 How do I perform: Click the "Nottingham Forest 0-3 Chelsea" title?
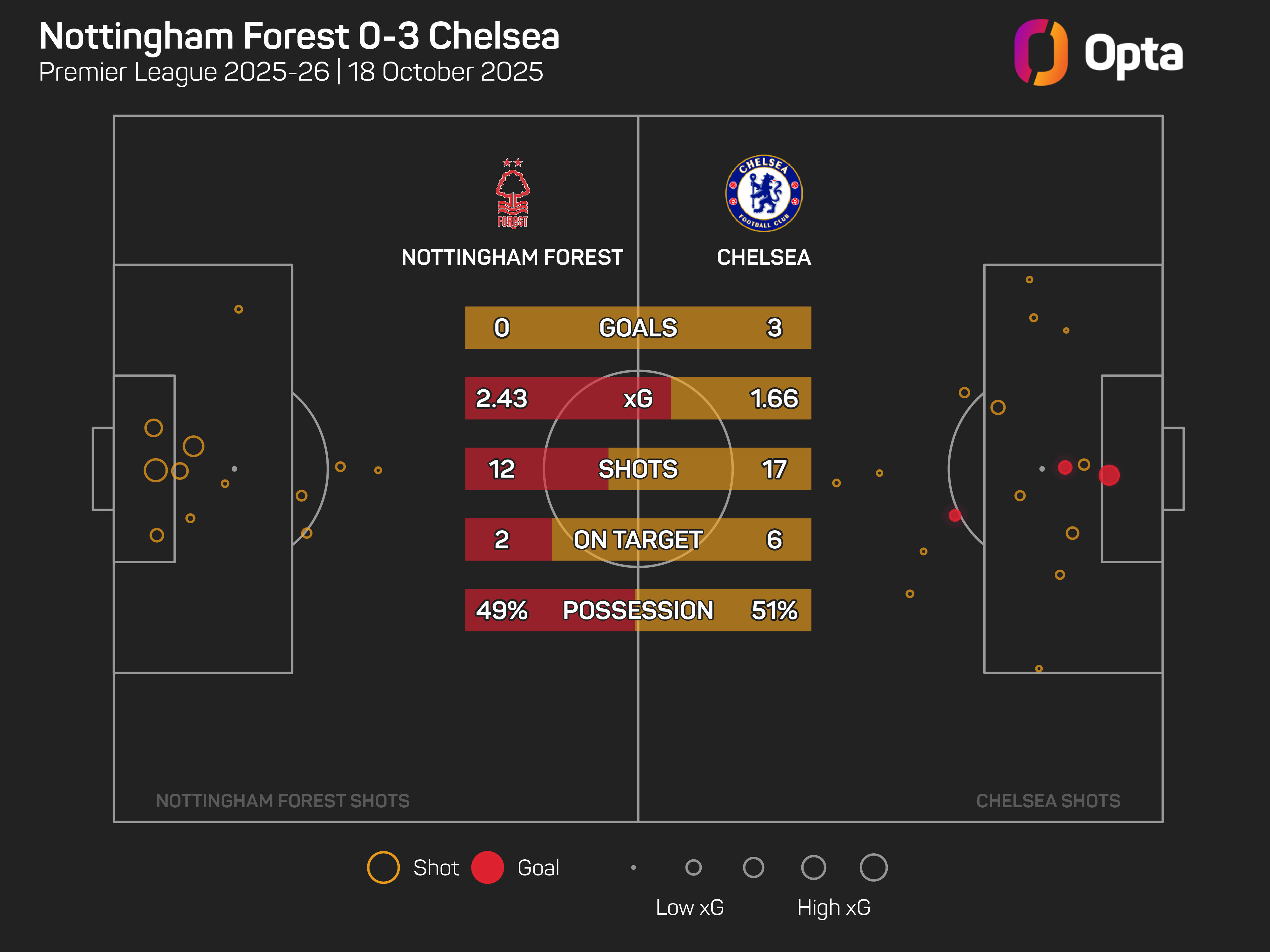coord(299,36)
